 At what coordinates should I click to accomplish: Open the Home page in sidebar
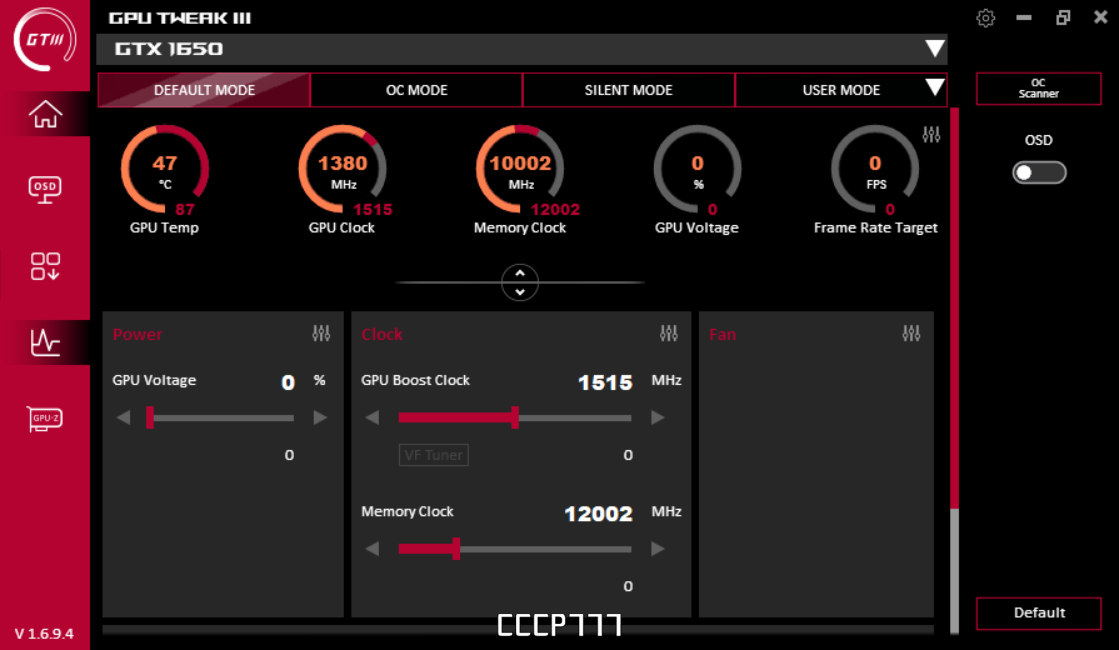[x=45, y=114]
